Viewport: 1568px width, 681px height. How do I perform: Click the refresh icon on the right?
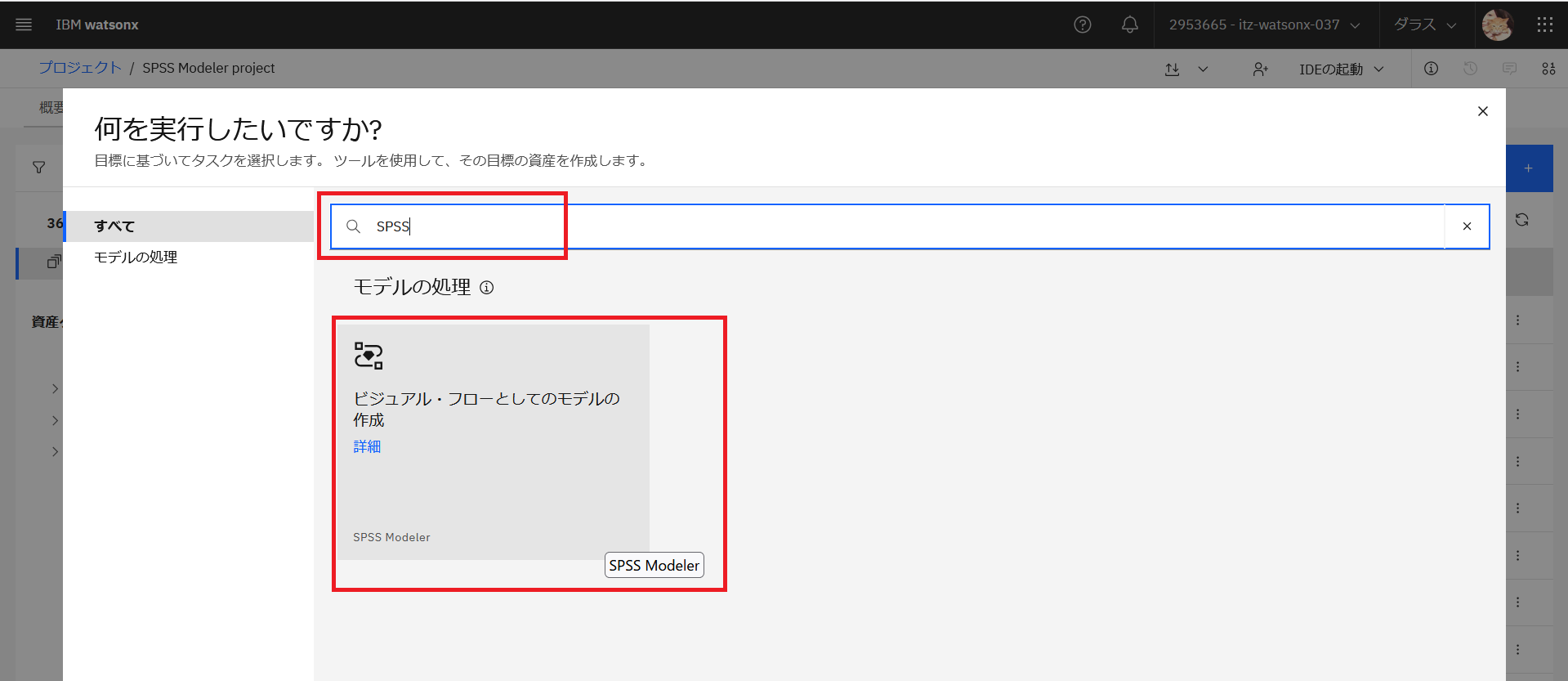[1521, 220]
